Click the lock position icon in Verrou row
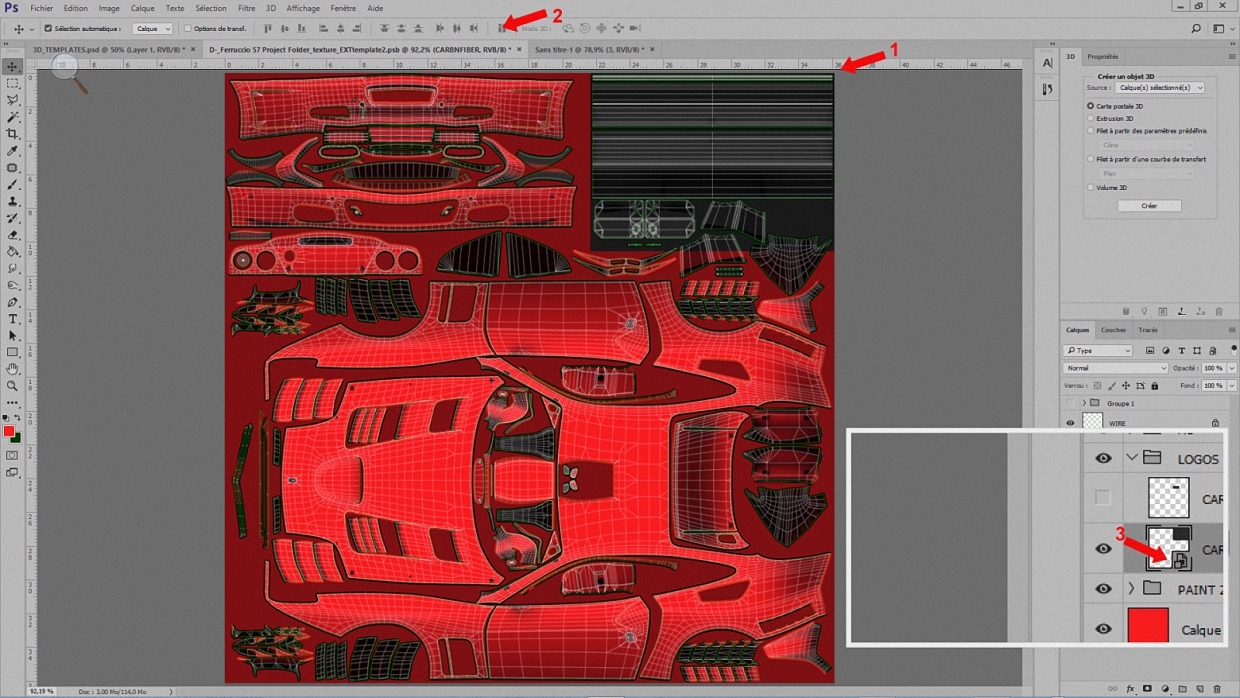This screenshot has height=698, width=1240. 1126,386
